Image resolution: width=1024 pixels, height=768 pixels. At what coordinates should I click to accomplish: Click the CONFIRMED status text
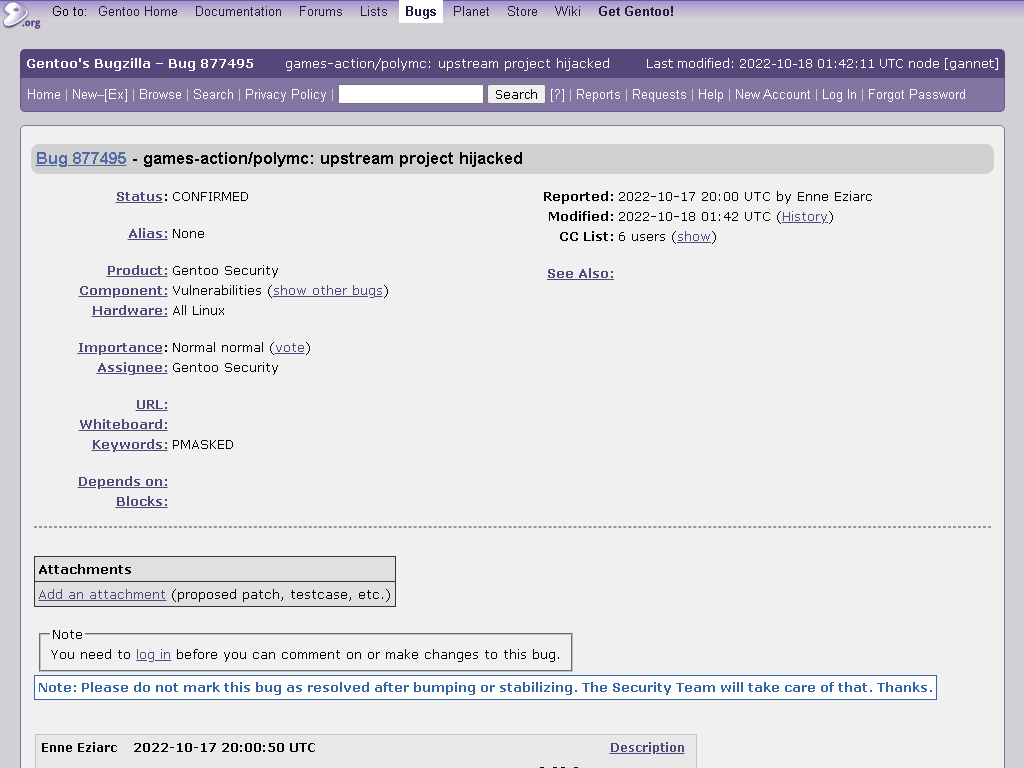coord(210,197)
